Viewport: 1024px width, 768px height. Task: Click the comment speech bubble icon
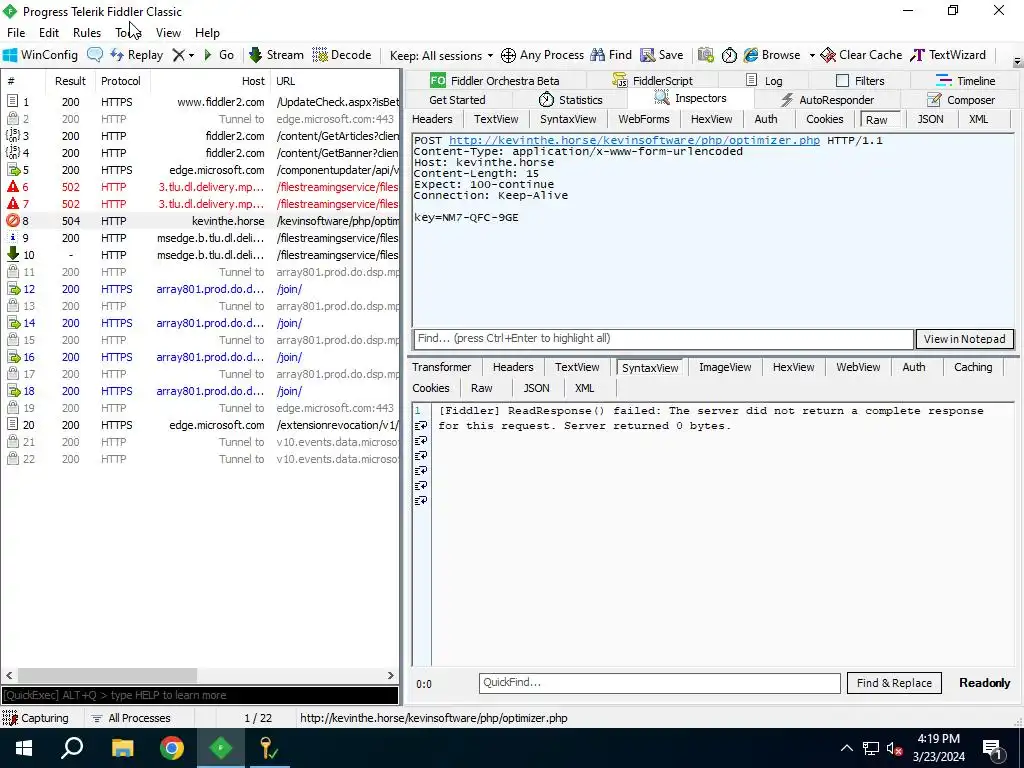(x=95, y=55)
